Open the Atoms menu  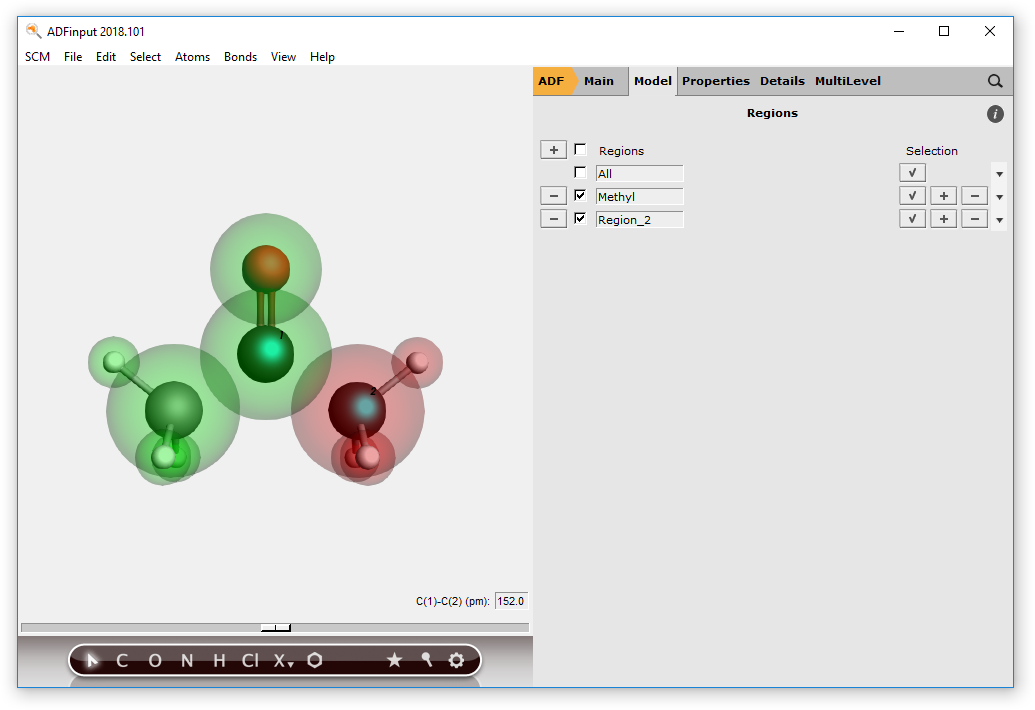(192, 57)
